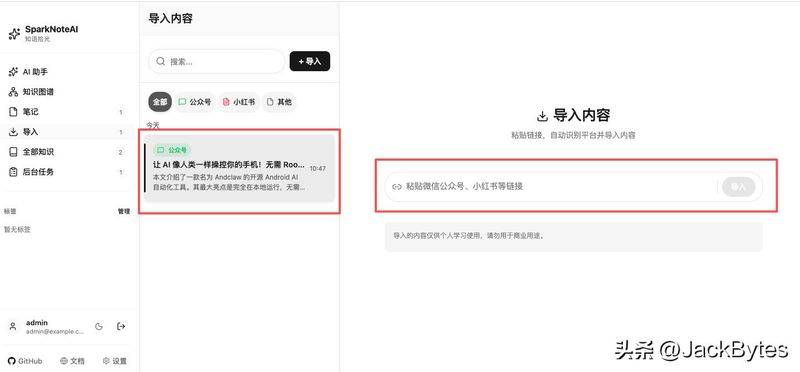Click the magnifier icon in search box

tap(161, 61)
